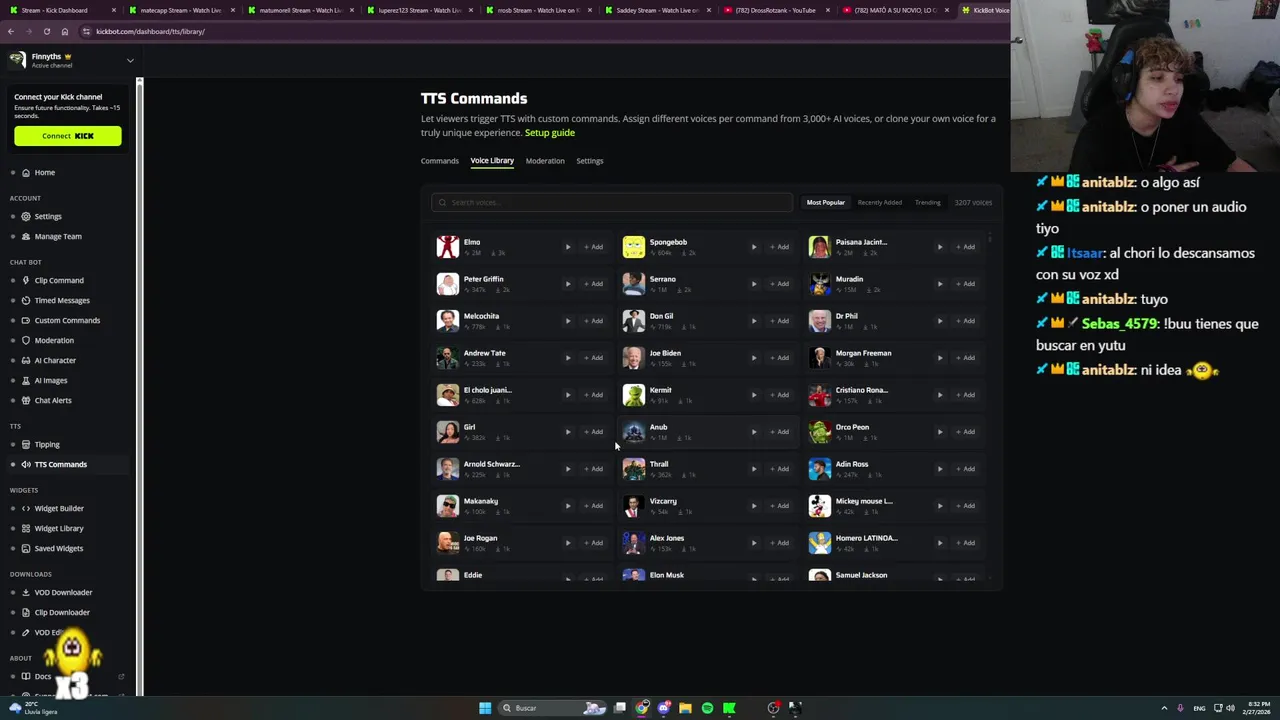Reload the page with browser refresh button

pyautogui.click(x=46, y=32)
